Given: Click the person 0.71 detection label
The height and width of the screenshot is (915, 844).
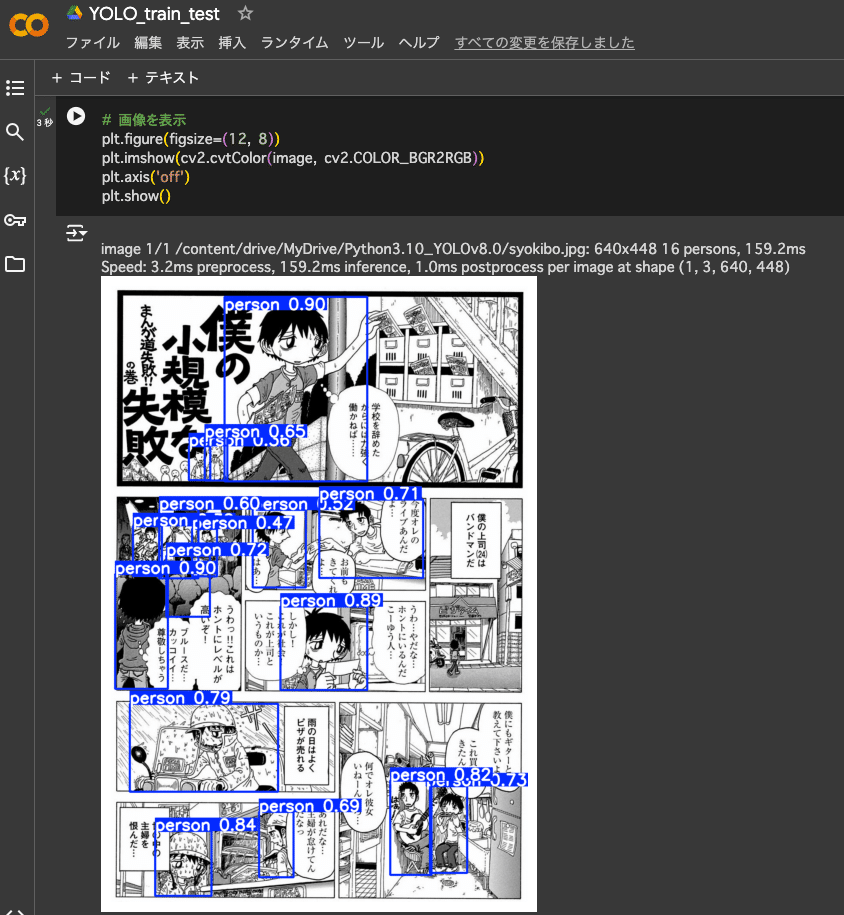Looking at the screenshot, I should (x=370, y=494).
